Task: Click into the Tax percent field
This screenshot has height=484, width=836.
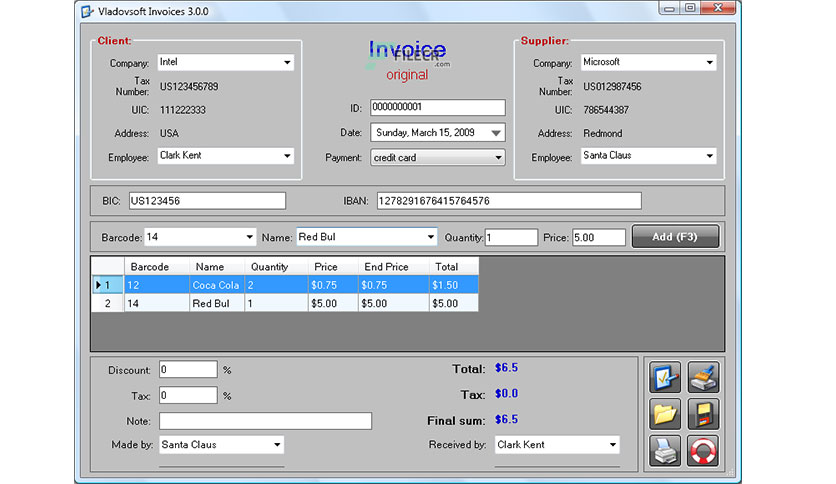Action: coord(188,395)
